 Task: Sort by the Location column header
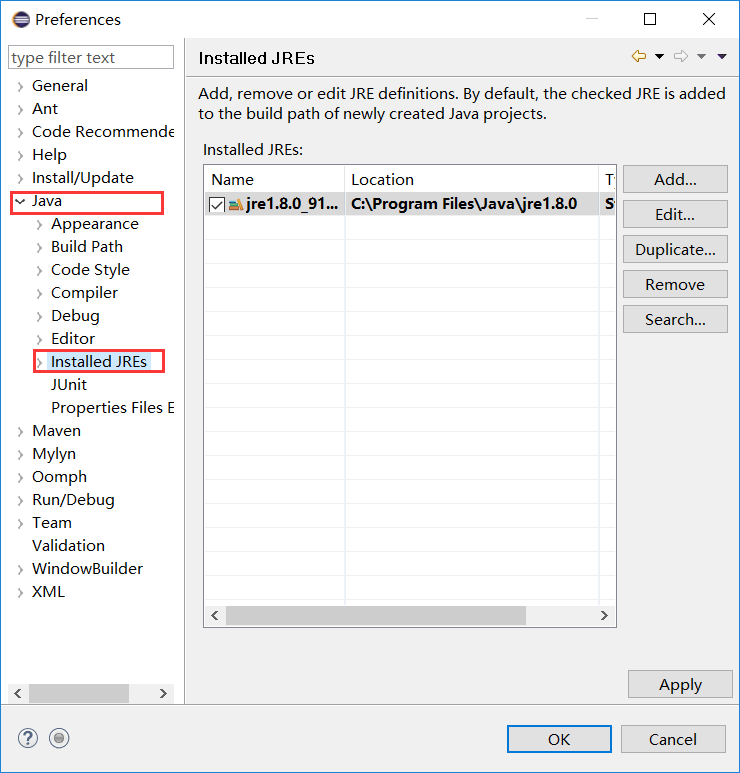471,179
